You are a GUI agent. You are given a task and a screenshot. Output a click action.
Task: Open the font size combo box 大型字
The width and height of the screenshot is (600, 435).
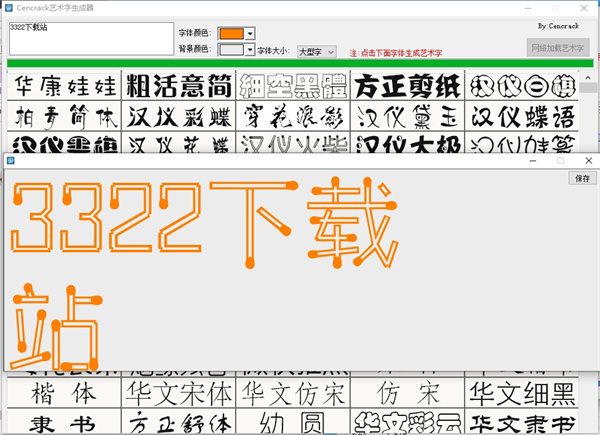[x=317, y=51]
